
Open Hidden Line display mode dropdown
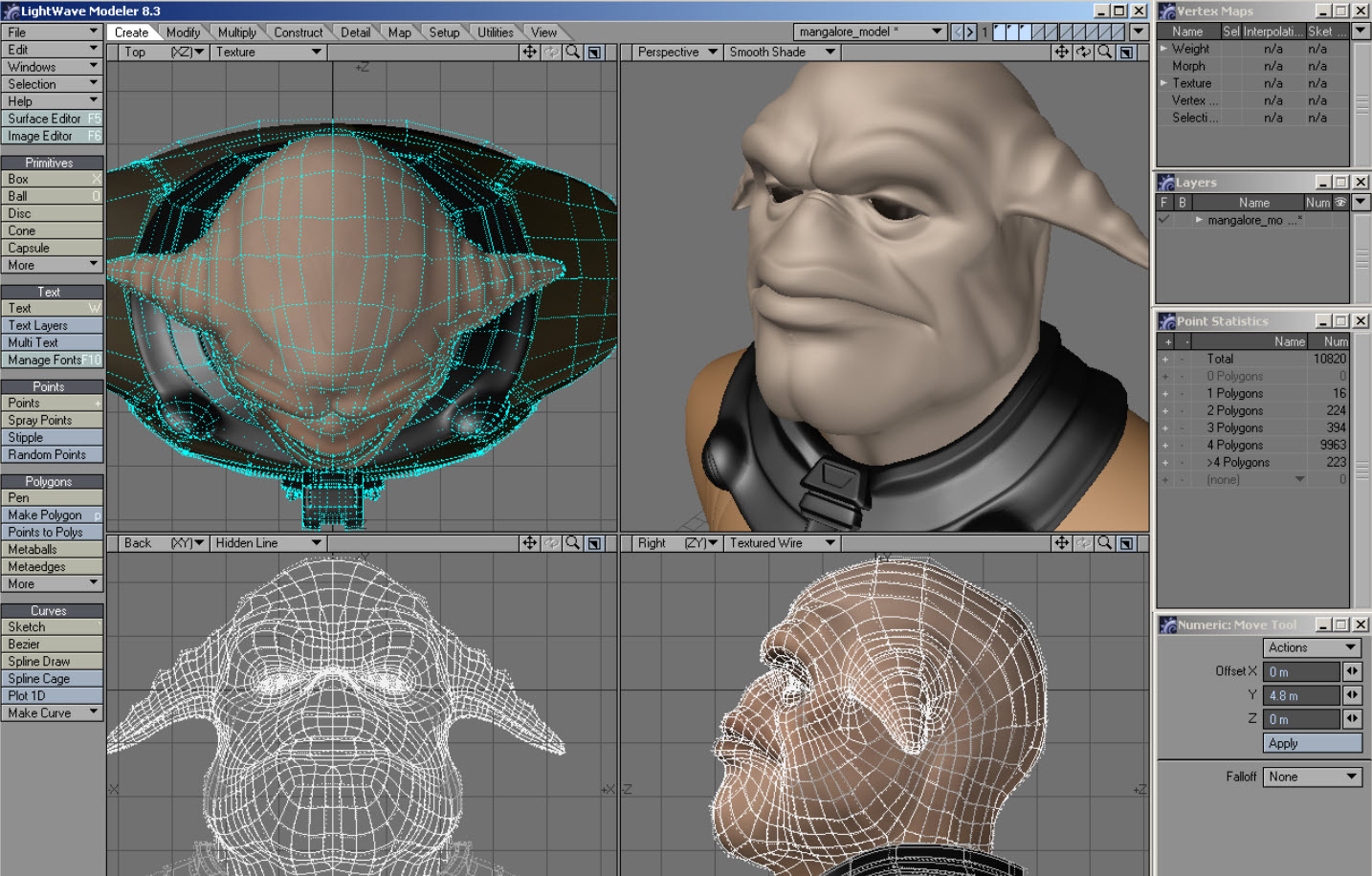coord(268,542)
